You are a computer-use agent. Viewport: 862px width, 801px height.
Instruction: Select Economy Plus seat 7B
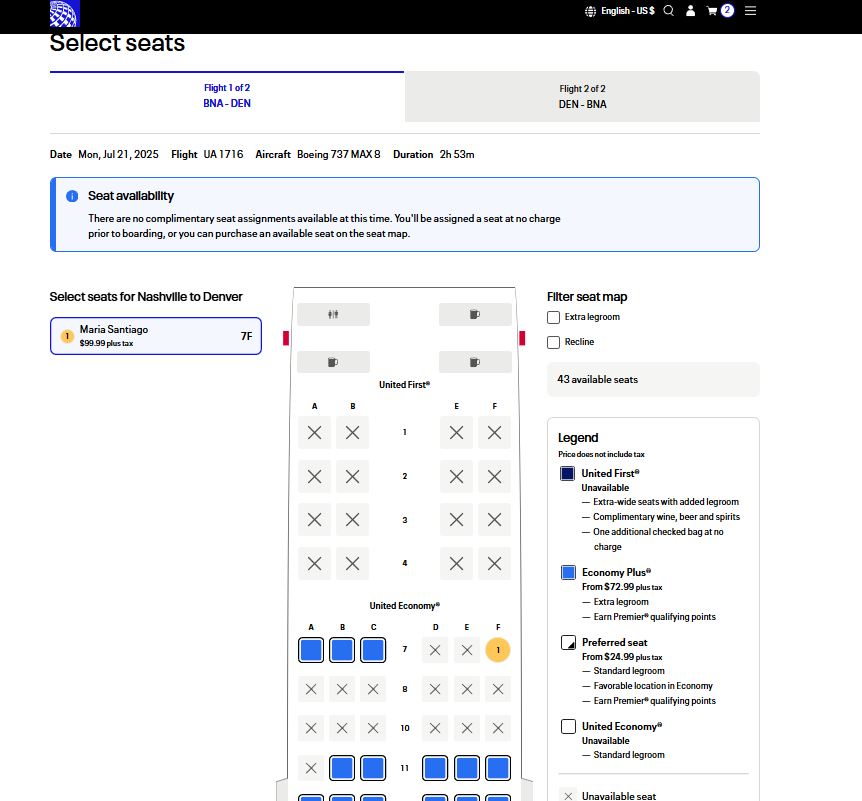tap(342, 650)
